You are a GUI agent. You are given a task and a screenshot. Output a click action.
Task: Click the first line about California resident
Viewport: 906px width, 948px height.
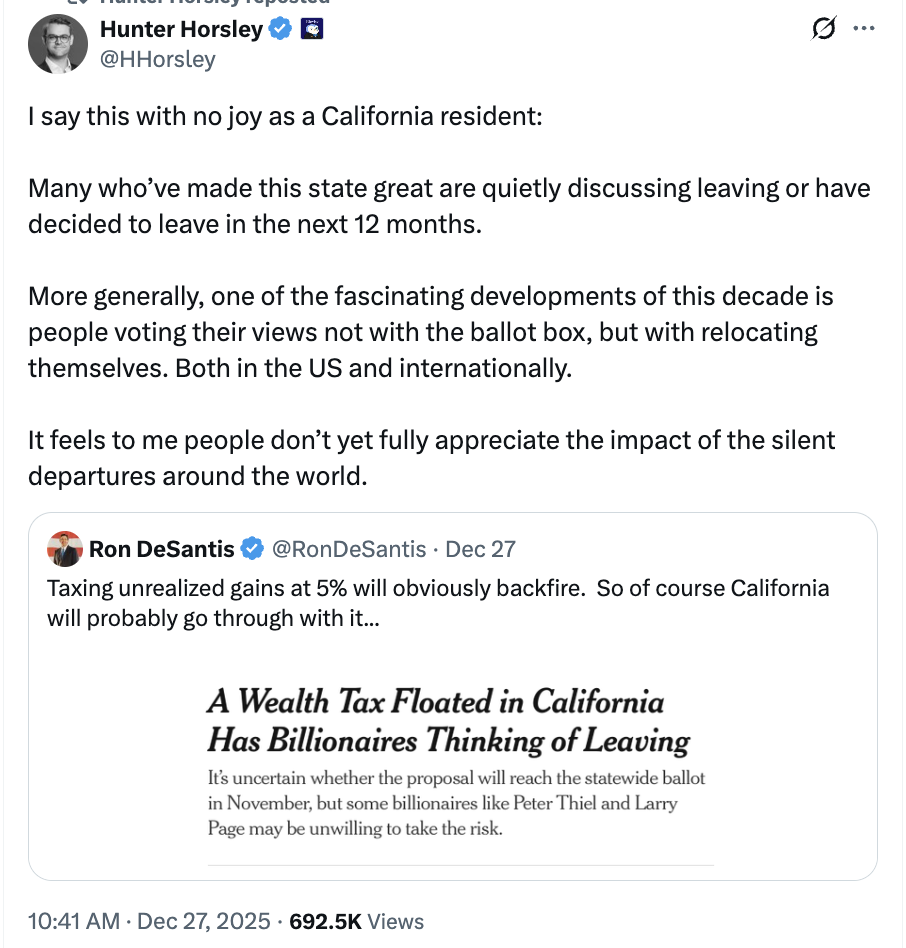click(x=284, y=116)
